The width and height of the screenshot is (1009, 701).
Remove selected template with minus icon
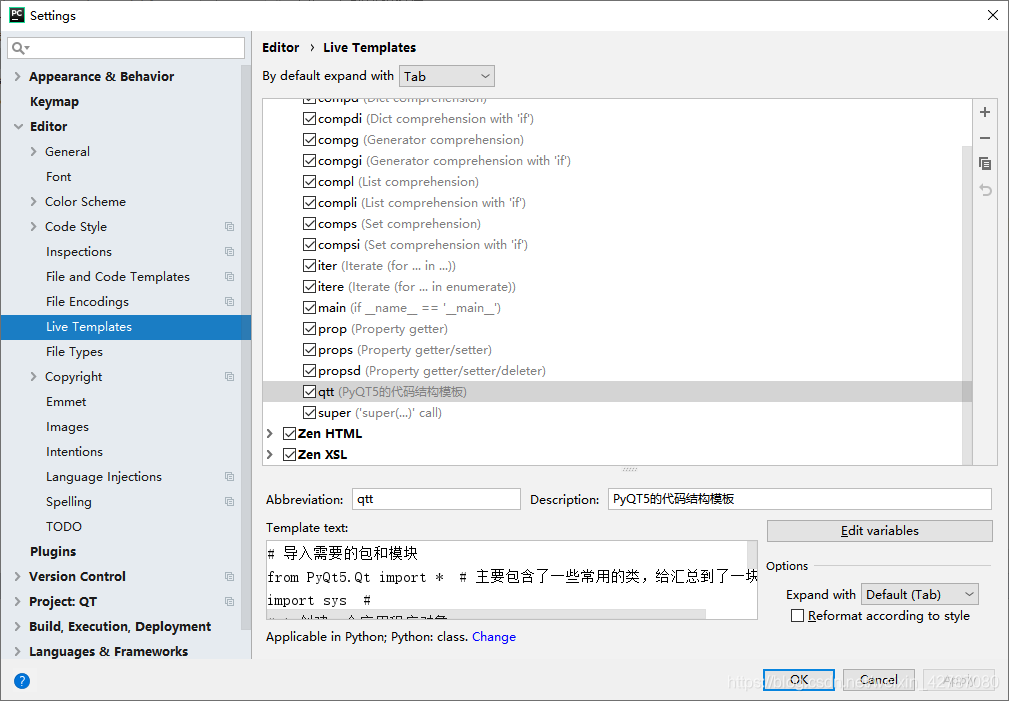pyautogui.click(x=985, y=138)
